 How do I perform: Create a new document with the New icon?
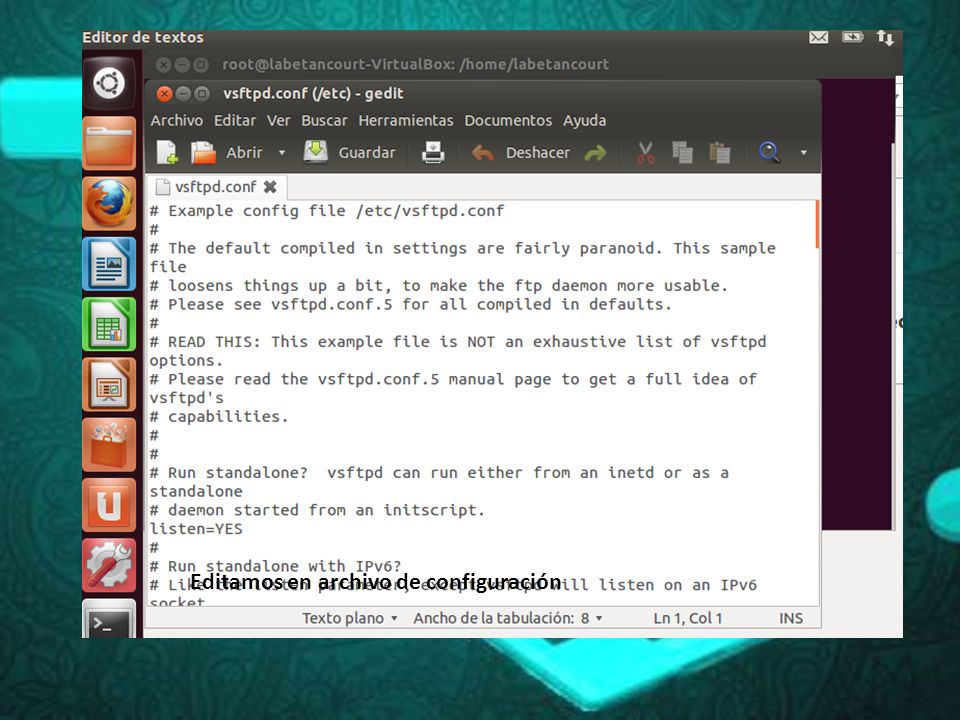(x=167, y=152)
